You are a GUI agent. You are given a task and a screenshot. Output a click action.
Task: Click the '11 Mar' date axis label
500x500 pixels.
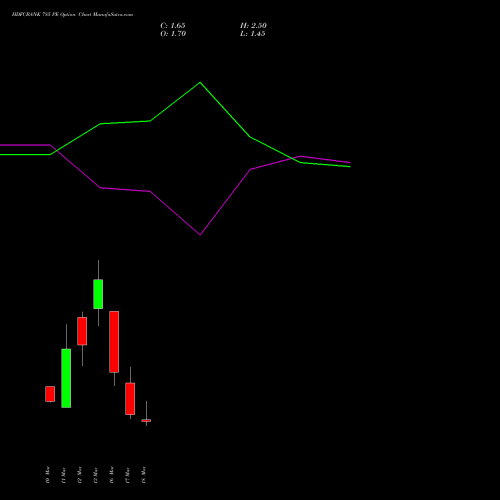point(64,475)
